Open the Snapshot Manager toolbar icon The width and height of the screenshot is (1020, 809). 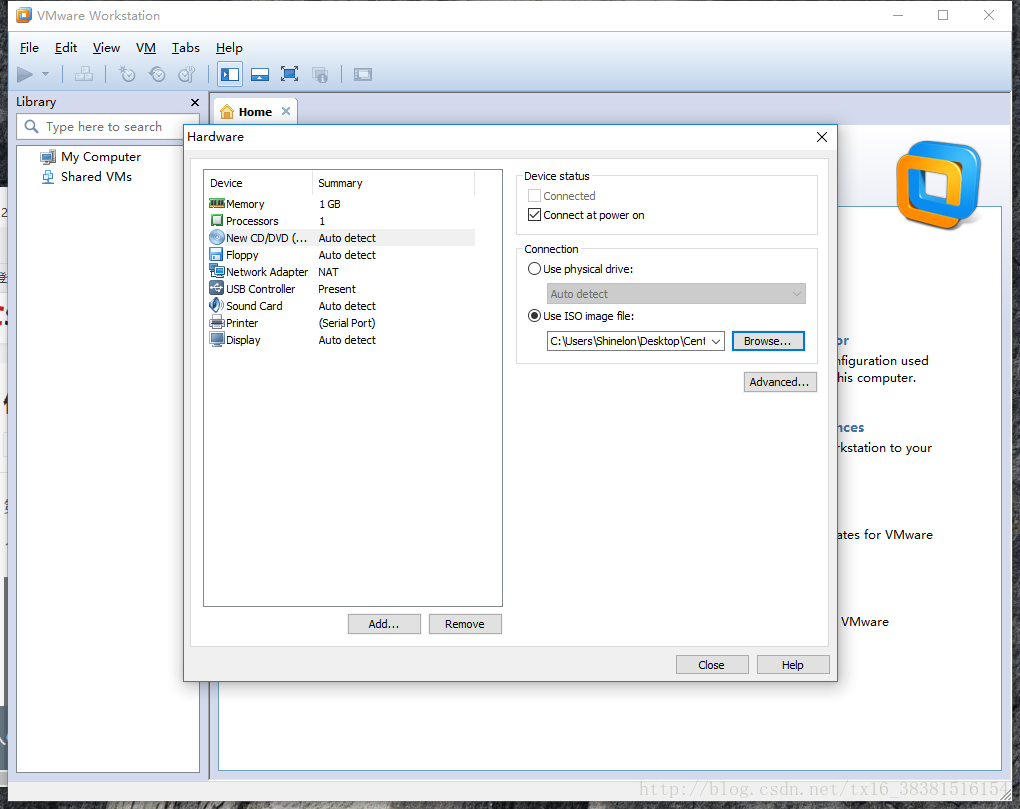click(187, 74)
